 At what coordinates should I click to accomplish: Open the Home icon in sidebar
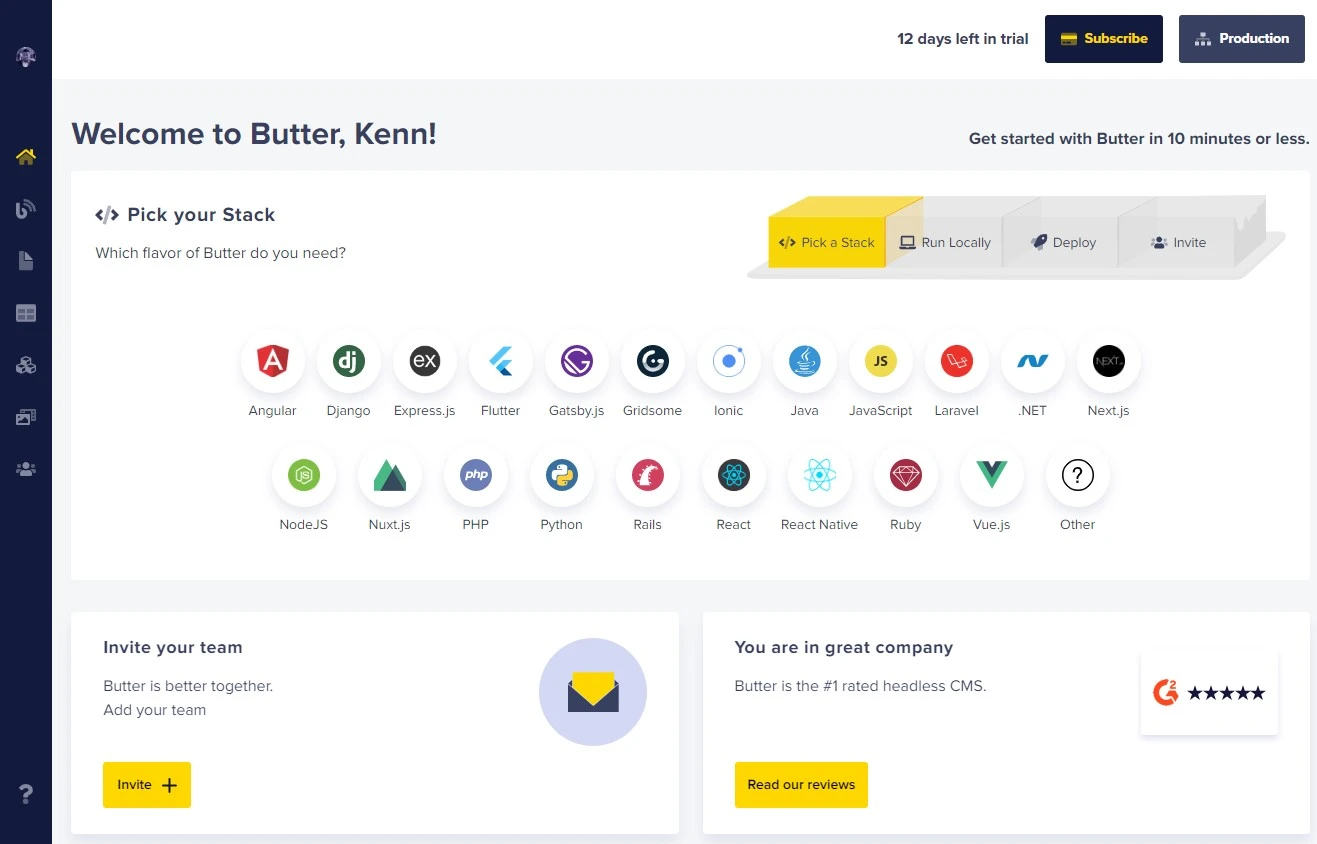point(26,157)
